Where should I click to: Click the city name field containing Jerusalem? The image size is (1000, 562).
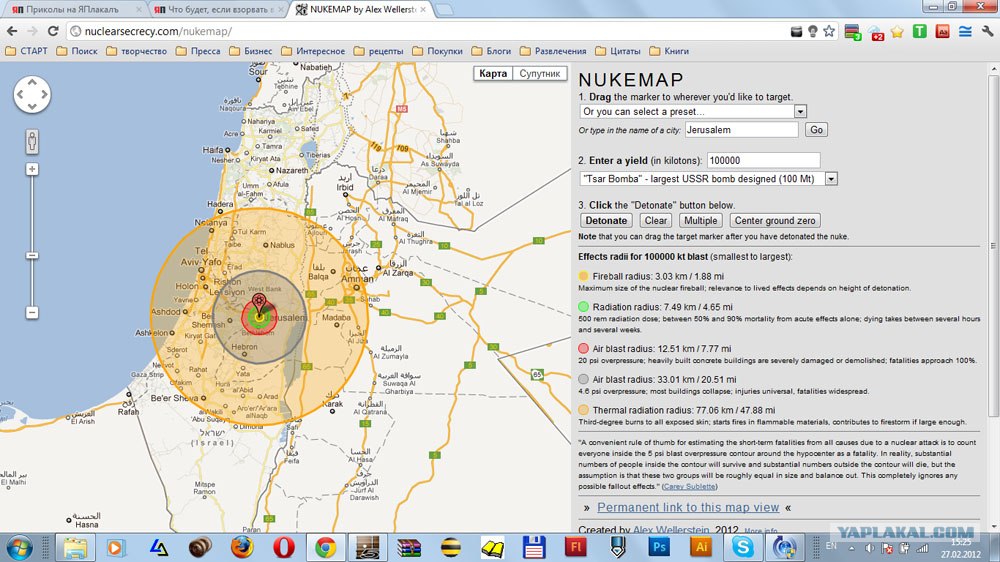(742, 130)
